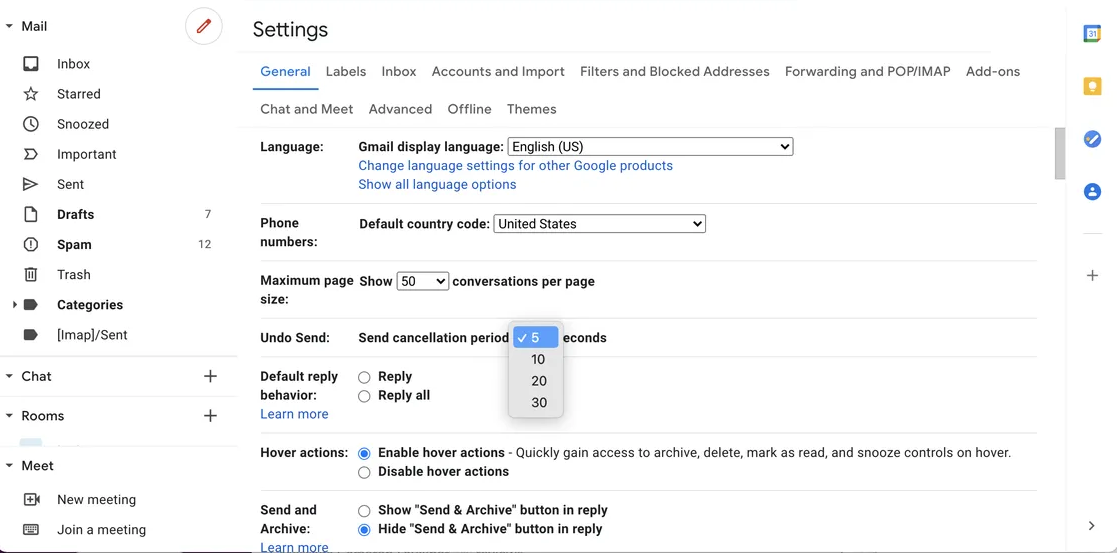Choose 20 seconds cancellation option

click(x=536, y=381)
